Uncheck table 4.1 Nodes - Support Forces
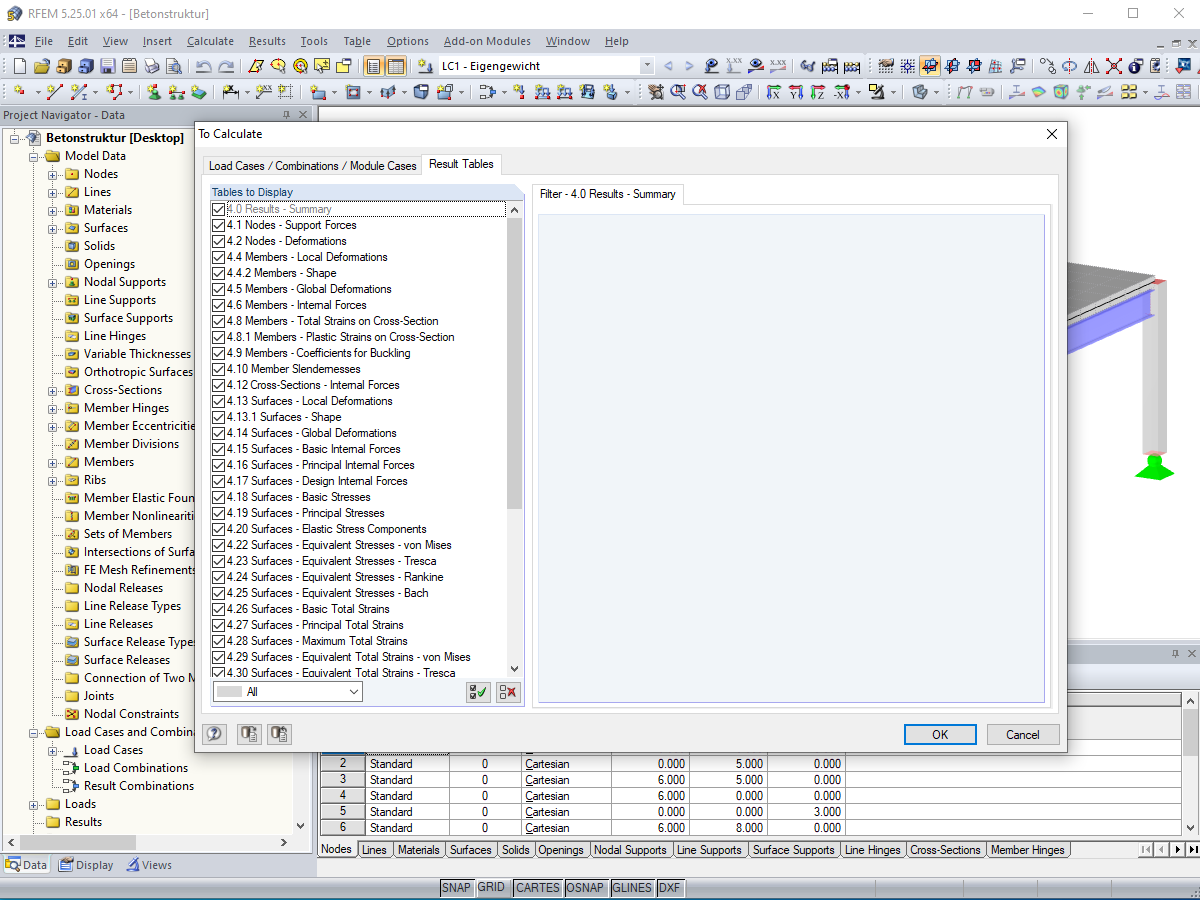This screenshot has height=900, width=1200. pos(218,225)
